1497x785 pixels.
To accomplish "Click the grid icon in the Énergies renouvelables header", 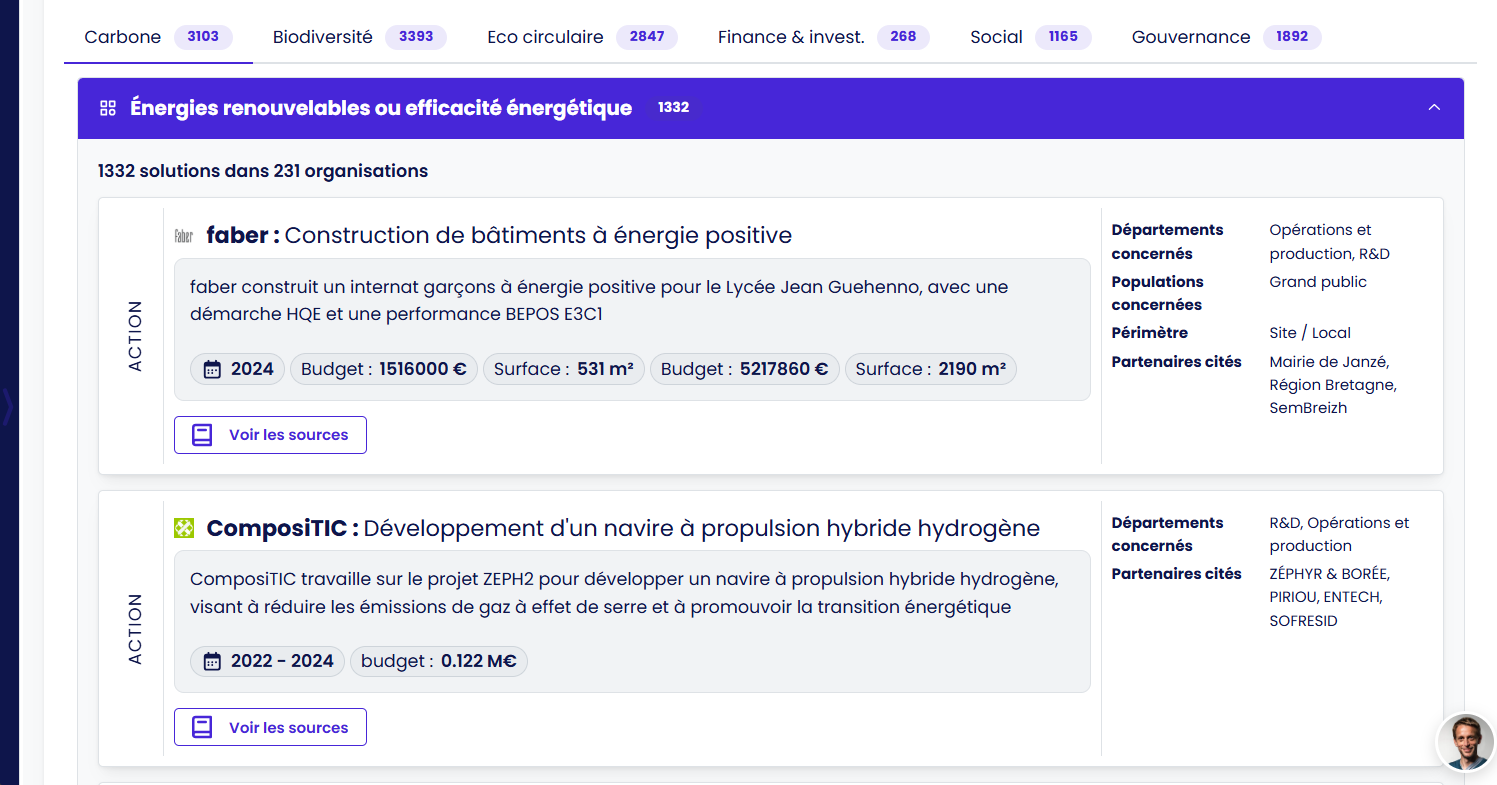I will pos(108,108).
